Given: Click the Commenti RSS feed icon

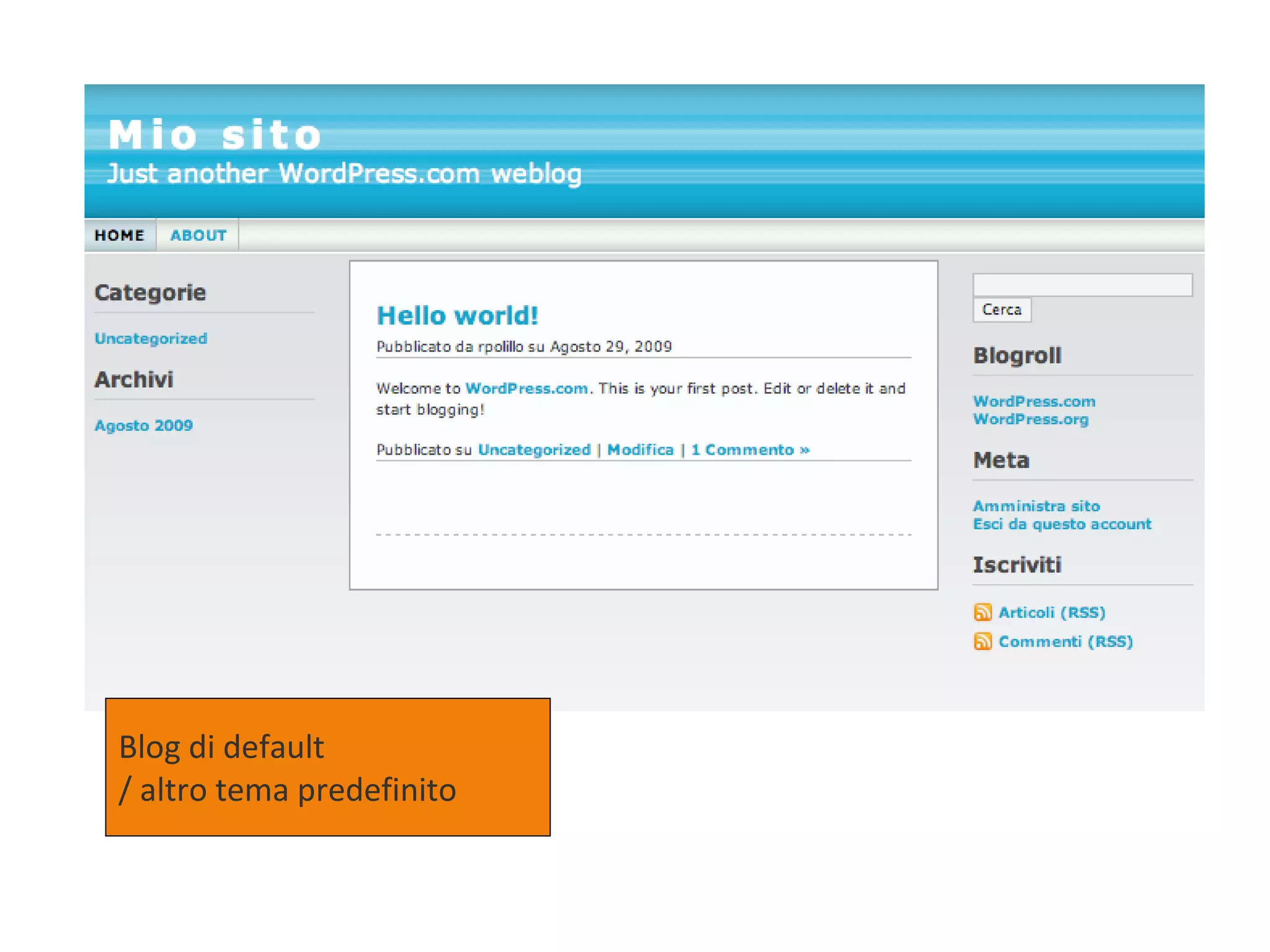Looking at the screenshot, I should point(982,641).
